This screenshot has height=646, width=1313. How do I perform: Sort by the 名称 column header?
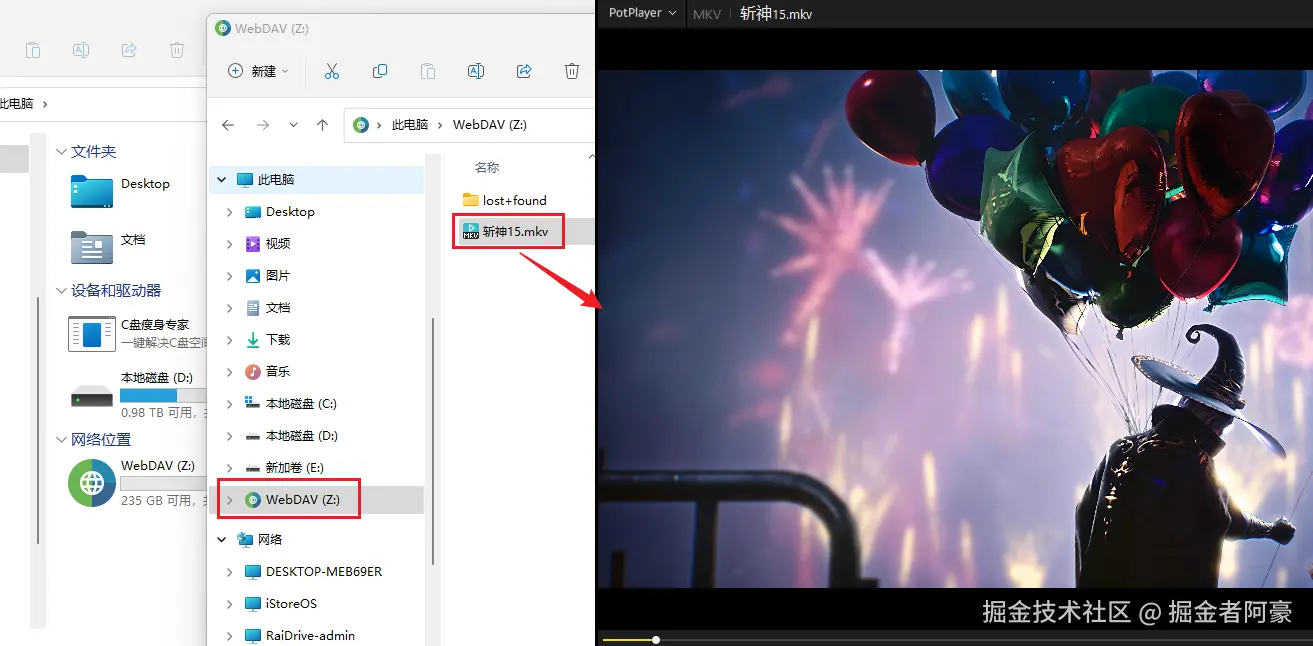487,168
